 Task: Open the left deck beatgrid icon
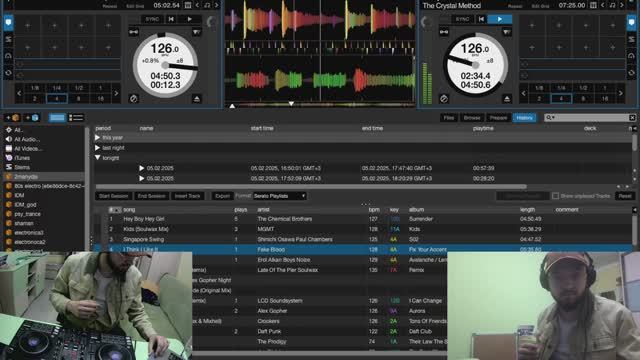[188, 5]
